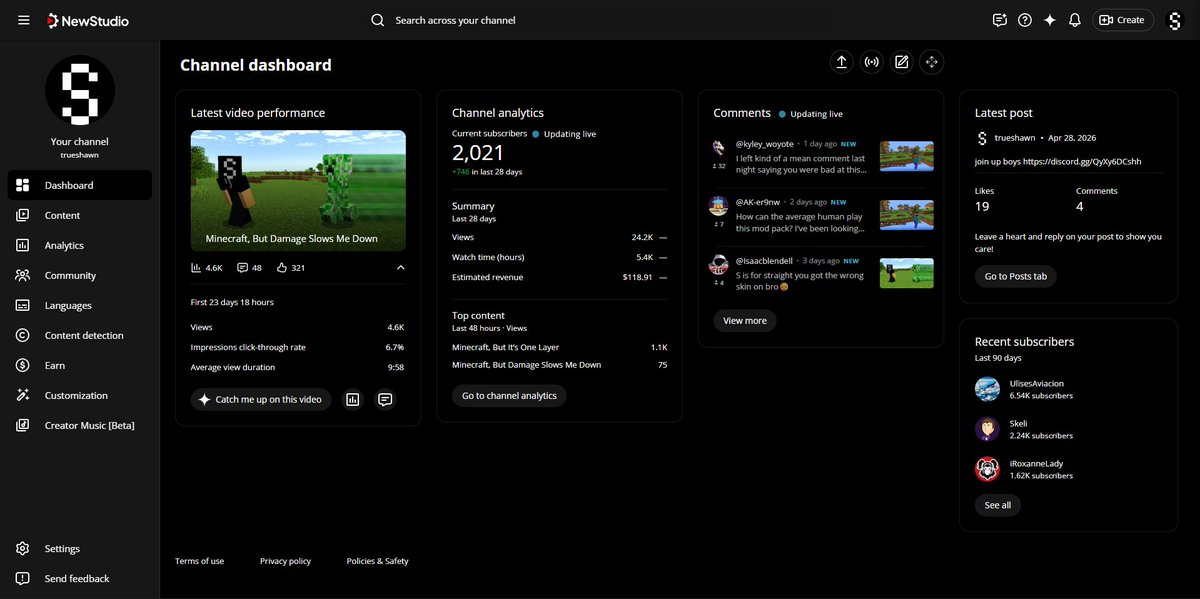Click the create post pencil icon
Screen dimensions: 1200x599
(x=902, y=62)
